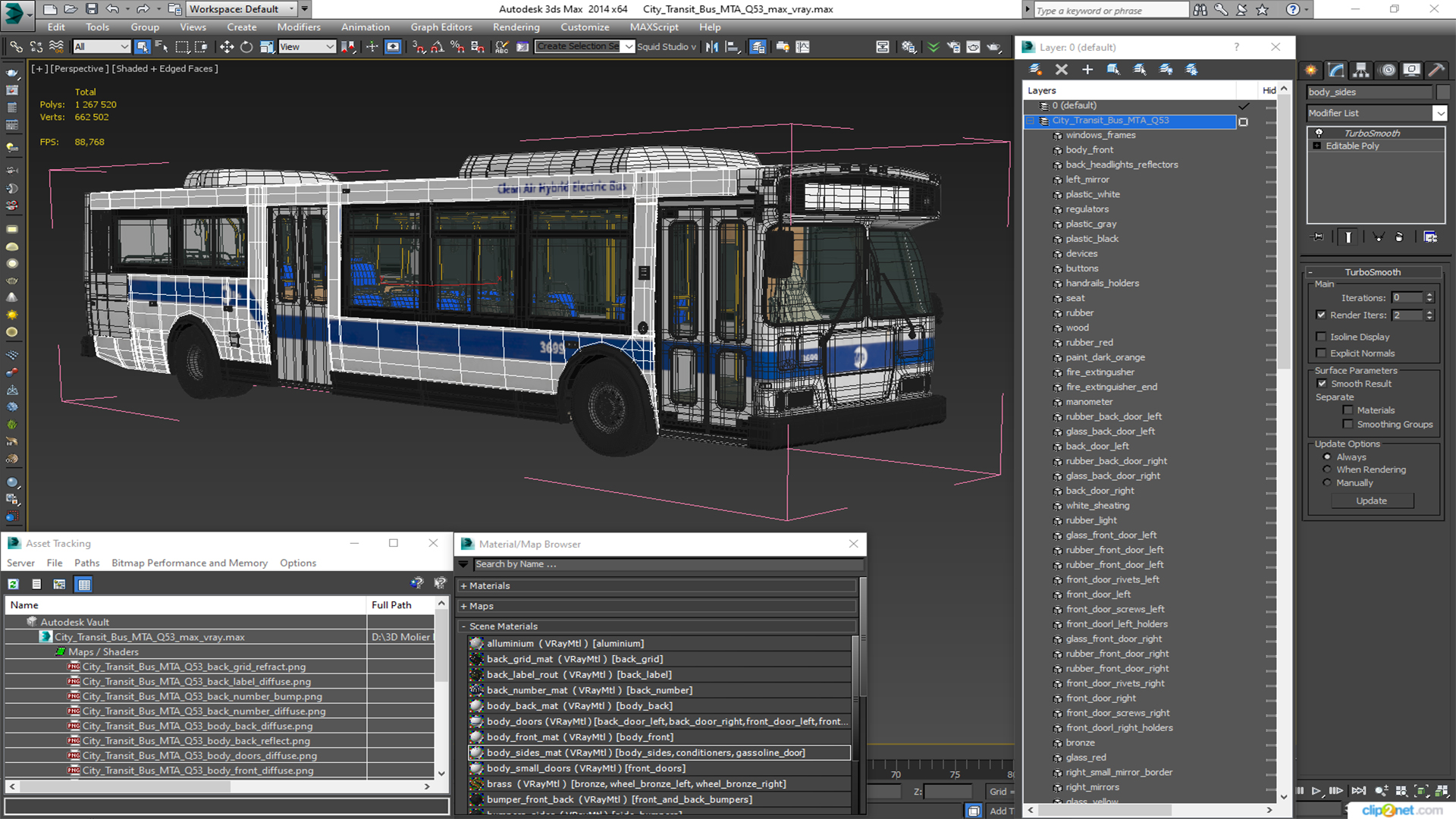1456x819 pixels.
Task: Click the Iterations spinner arrows
Action: [1429, 298]
